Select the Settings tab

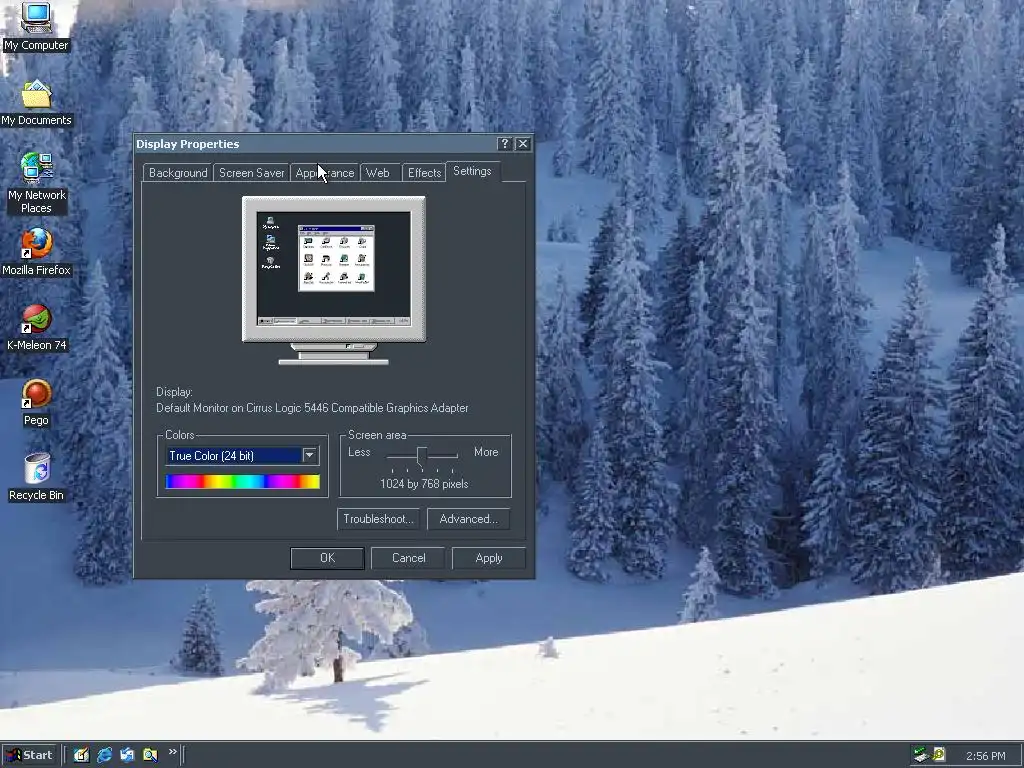472,171
